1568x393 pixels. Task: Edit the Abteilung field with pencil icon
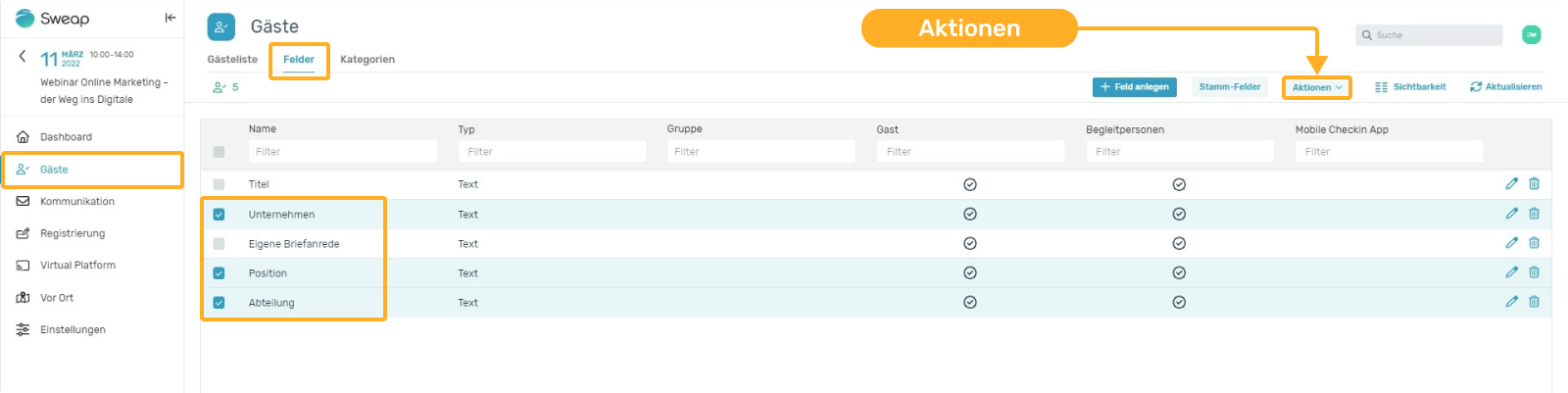click(1512, 302)
